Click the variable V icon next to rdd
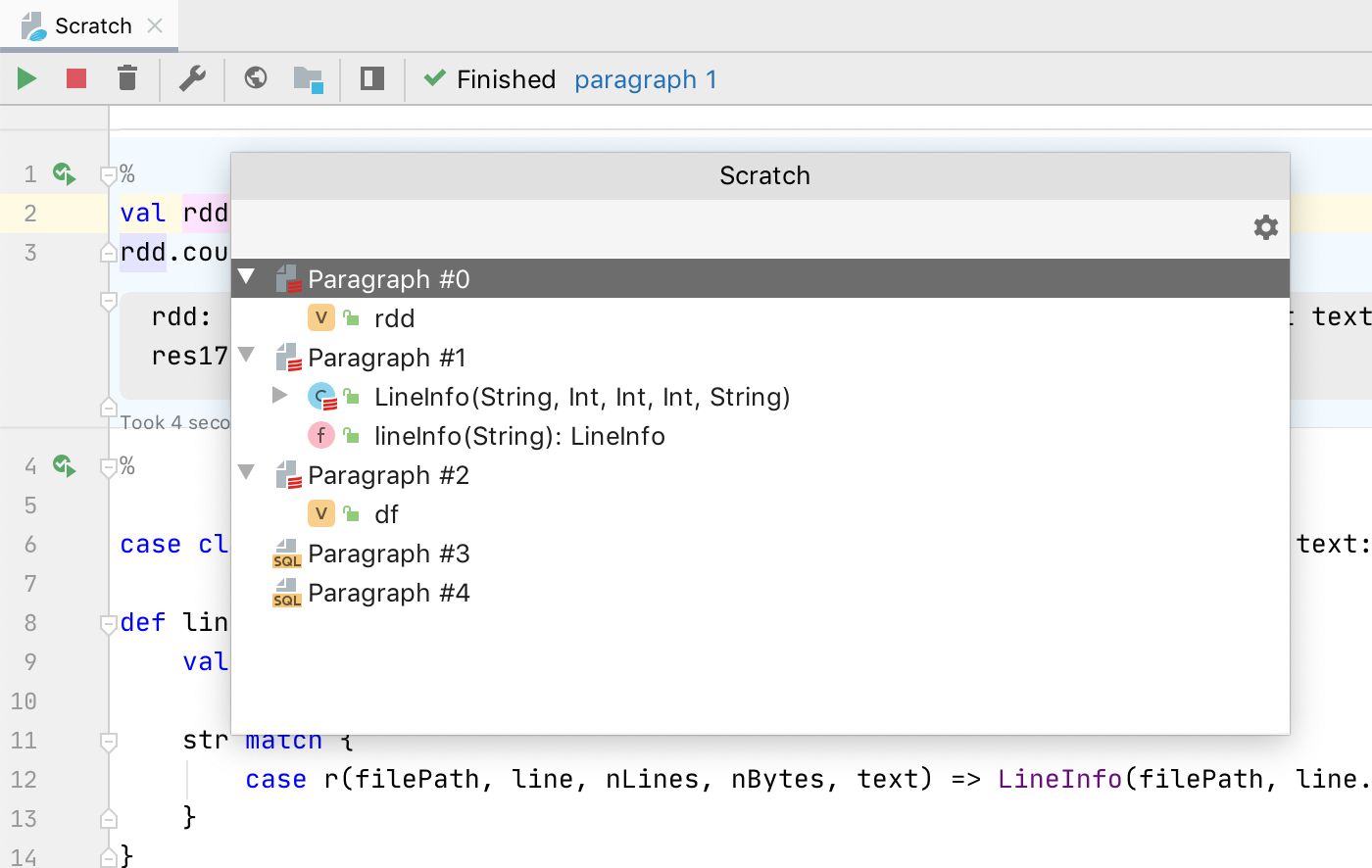This screenshot has width=1372, height=868. click(x=321, y=317)
